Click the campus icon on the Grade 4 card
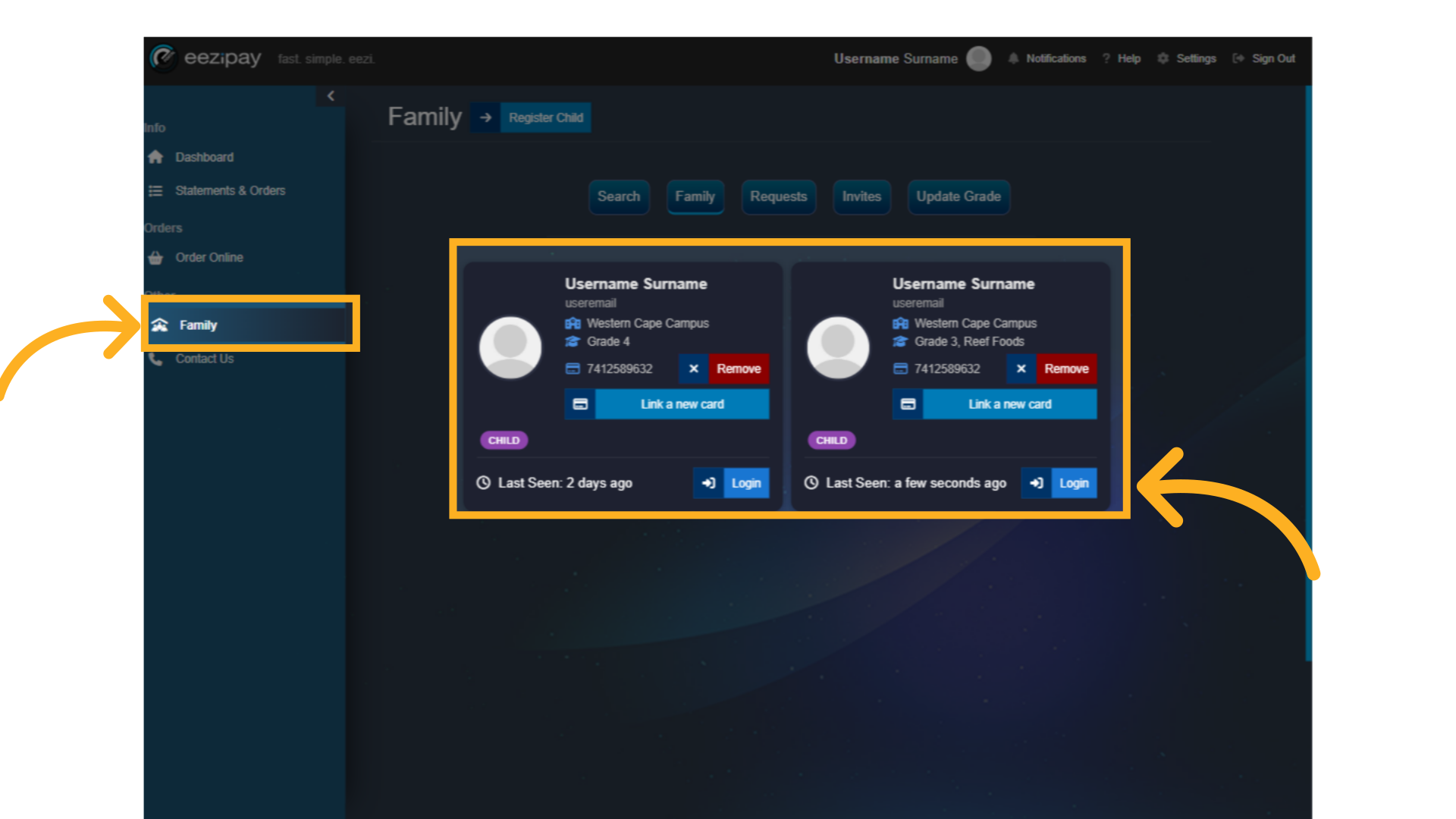This screenshot has height=819, width=1456. coord(573,324)
